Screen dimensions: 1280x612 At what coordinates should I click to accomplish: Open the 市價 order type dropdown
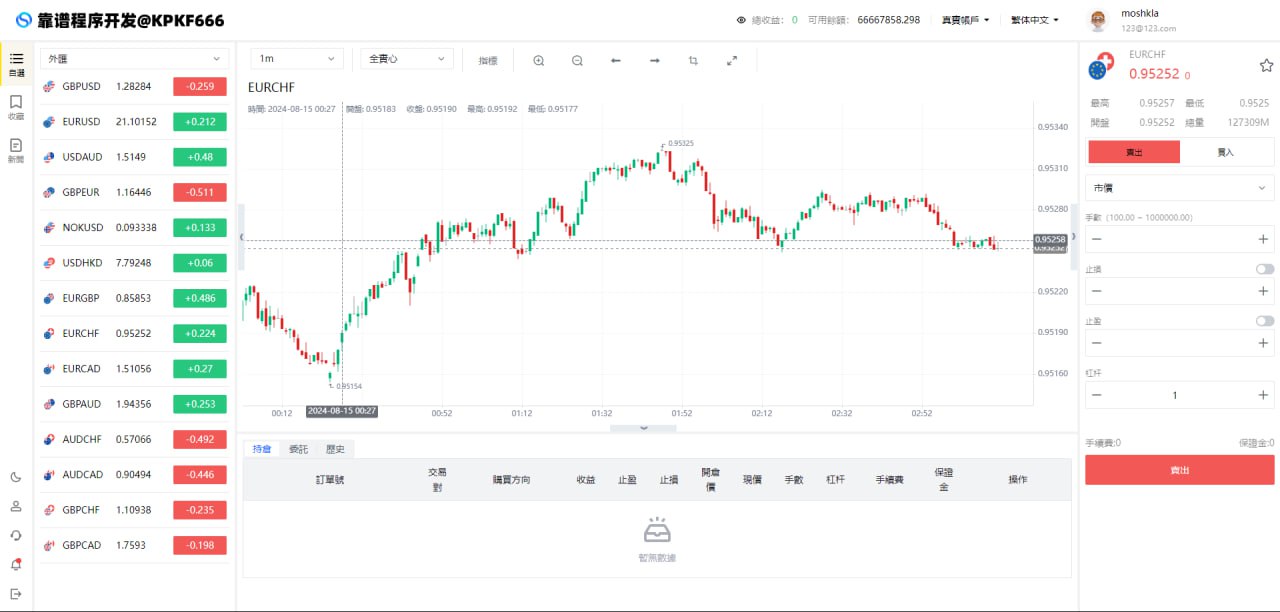(x=1180, y=188)
